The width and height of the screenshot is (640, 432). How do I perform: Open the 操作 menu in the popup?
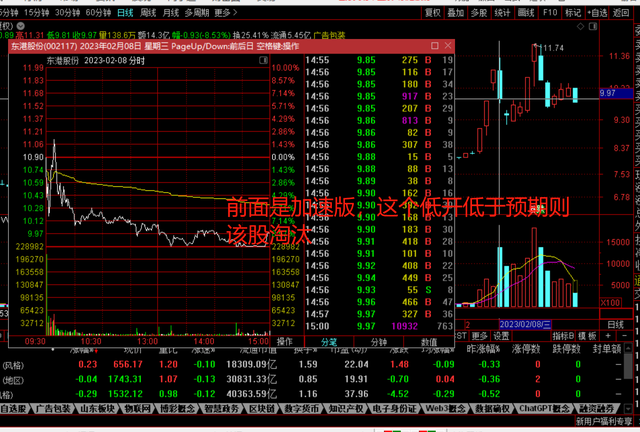point(284,341)
